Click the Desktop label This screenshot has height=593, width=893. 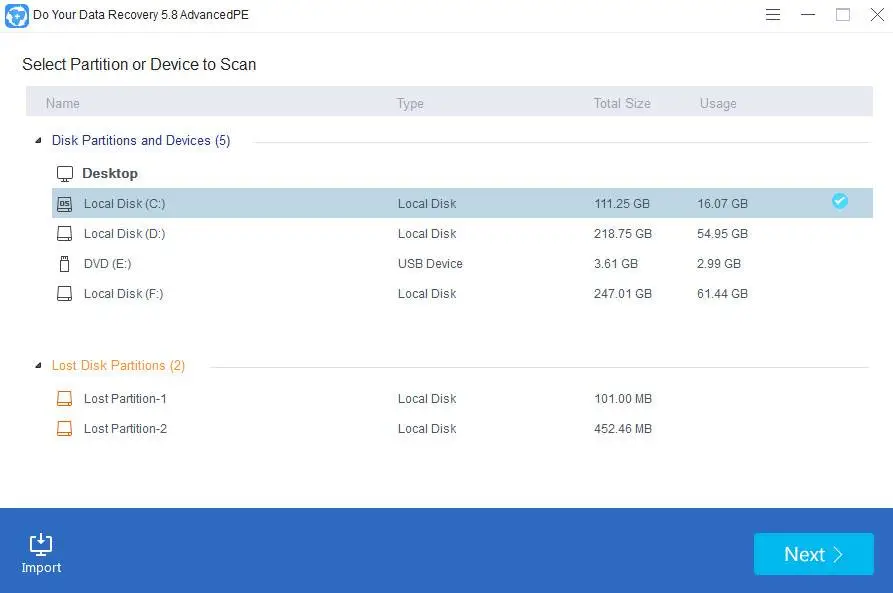pyautogui.click(x=110, y=173)
